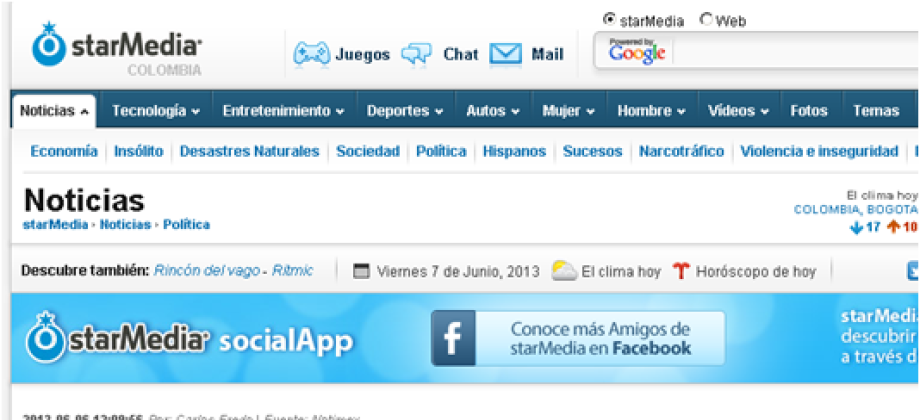
Task: Click the Mail text link
Action: 547,55
